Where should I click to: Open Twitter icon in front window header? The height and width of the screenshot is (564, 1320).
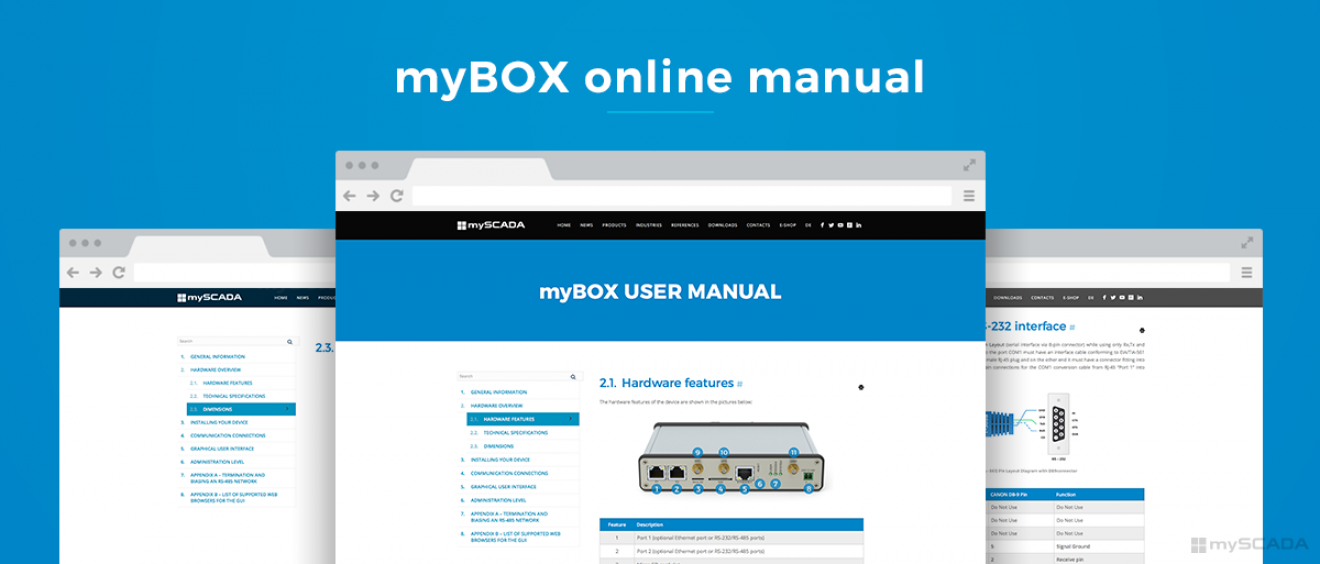831,225
